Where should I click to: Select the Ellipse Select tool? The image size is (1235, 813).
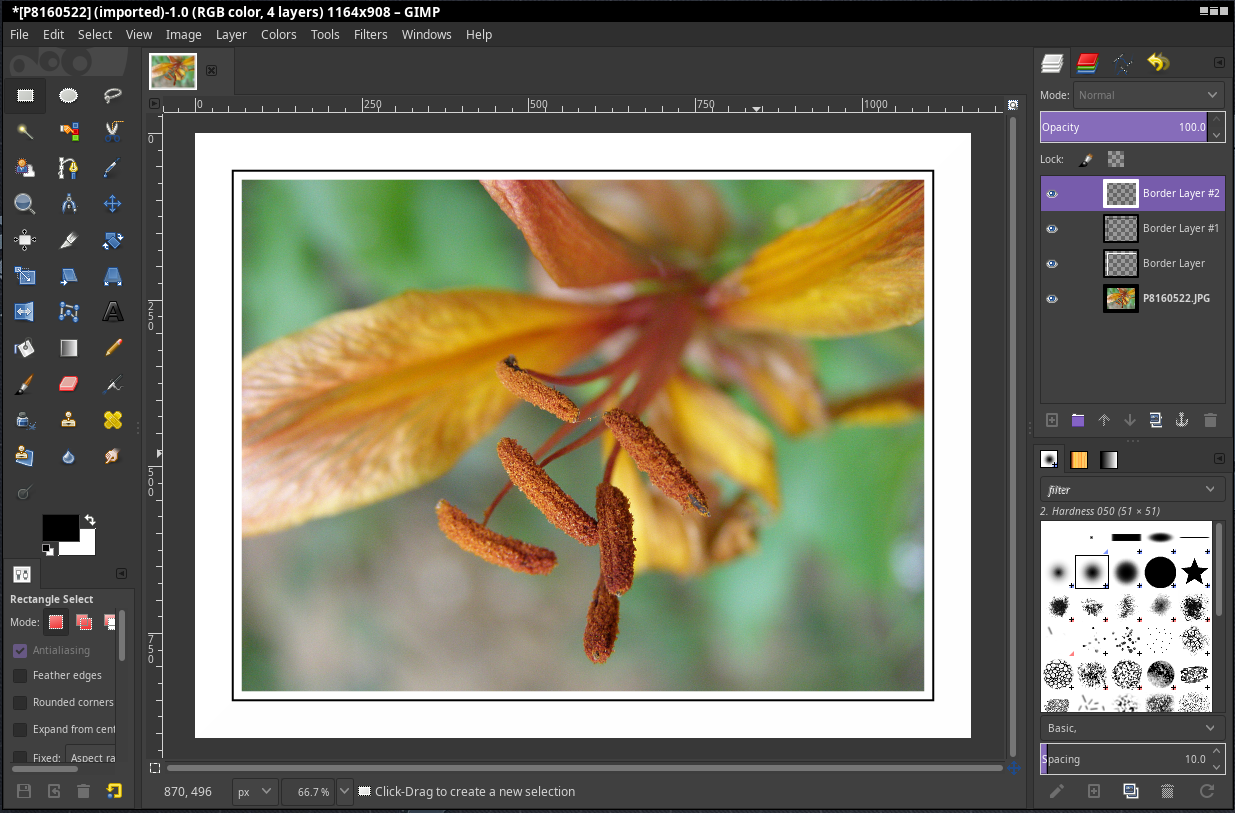(x=68, y=96)
